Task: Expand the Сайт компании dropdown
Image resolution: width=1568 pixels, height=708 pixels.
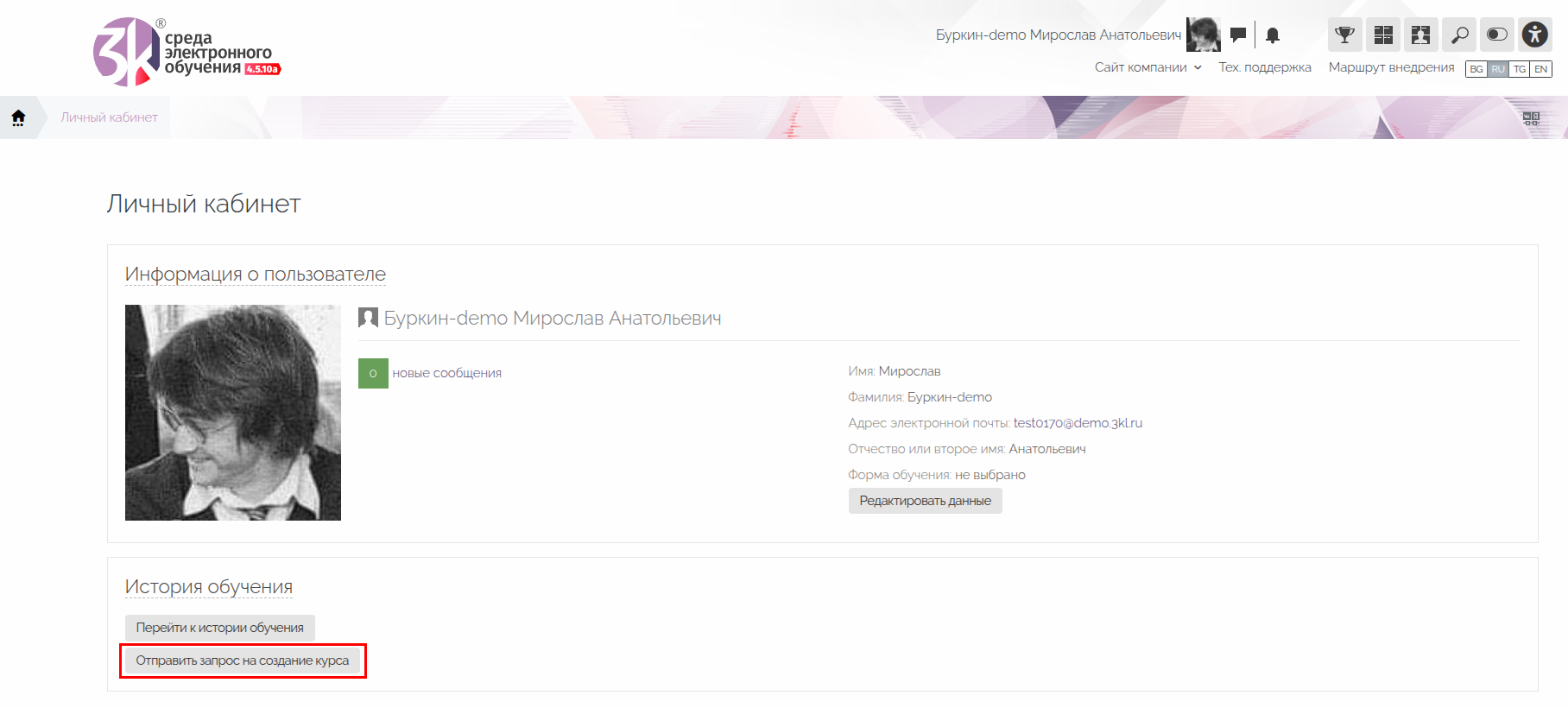Action: click(1148, 67)
